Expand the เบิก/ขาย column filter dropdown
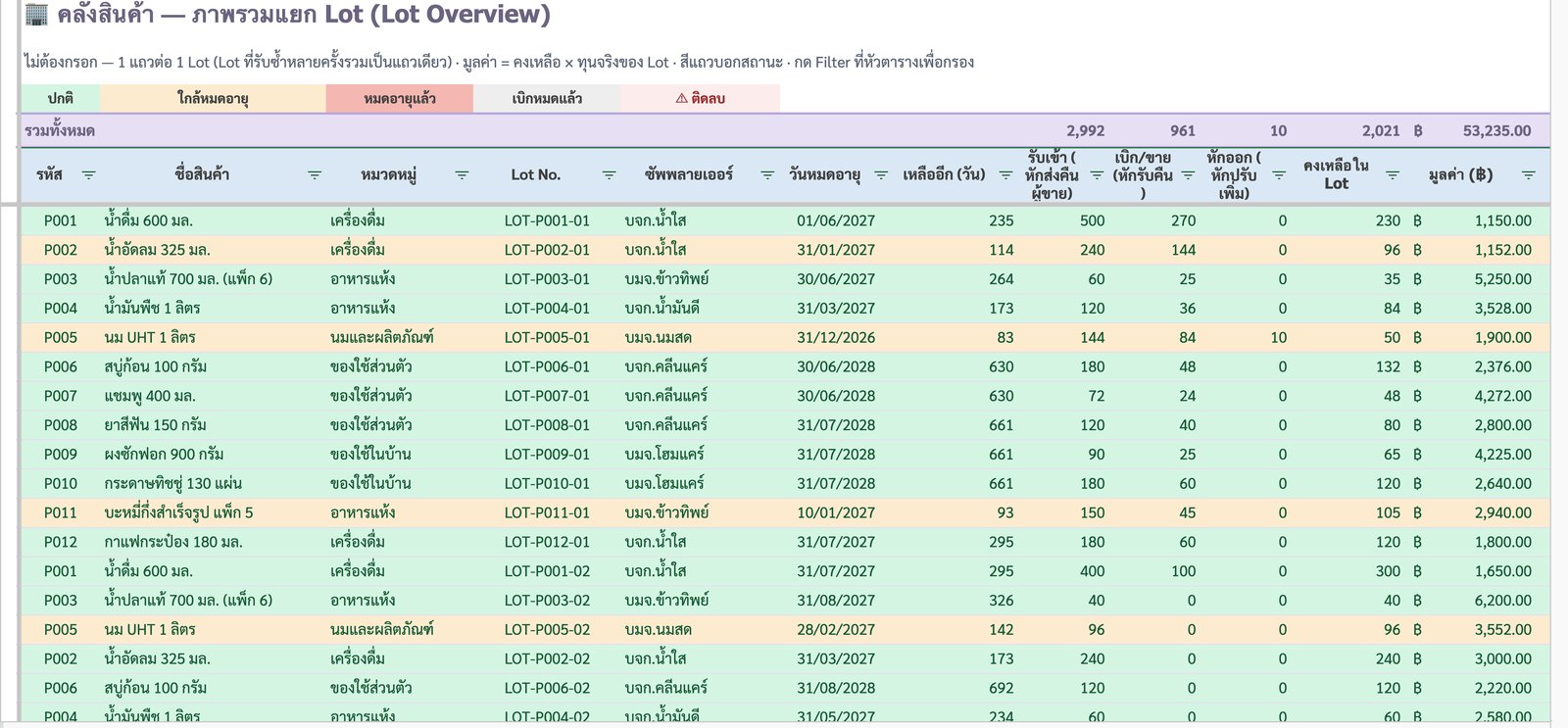 click(x=1188, y=175)
